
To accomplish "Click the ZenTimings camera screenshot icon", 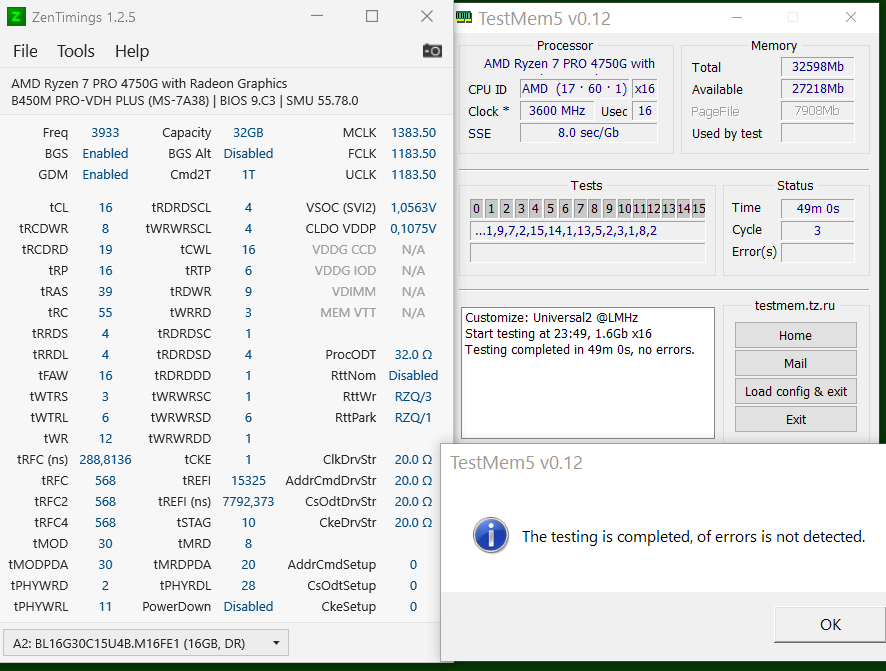I will 432,51.
